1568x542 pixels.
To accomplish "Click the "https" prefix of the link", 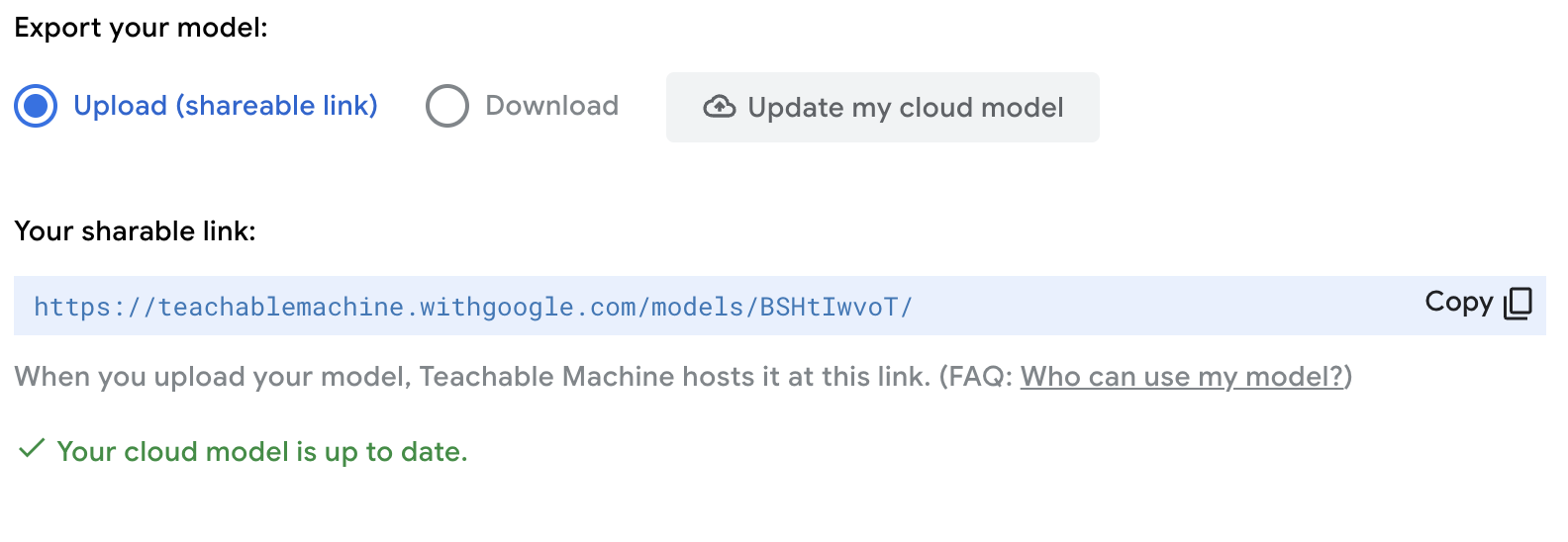I will tap(72, 307).
